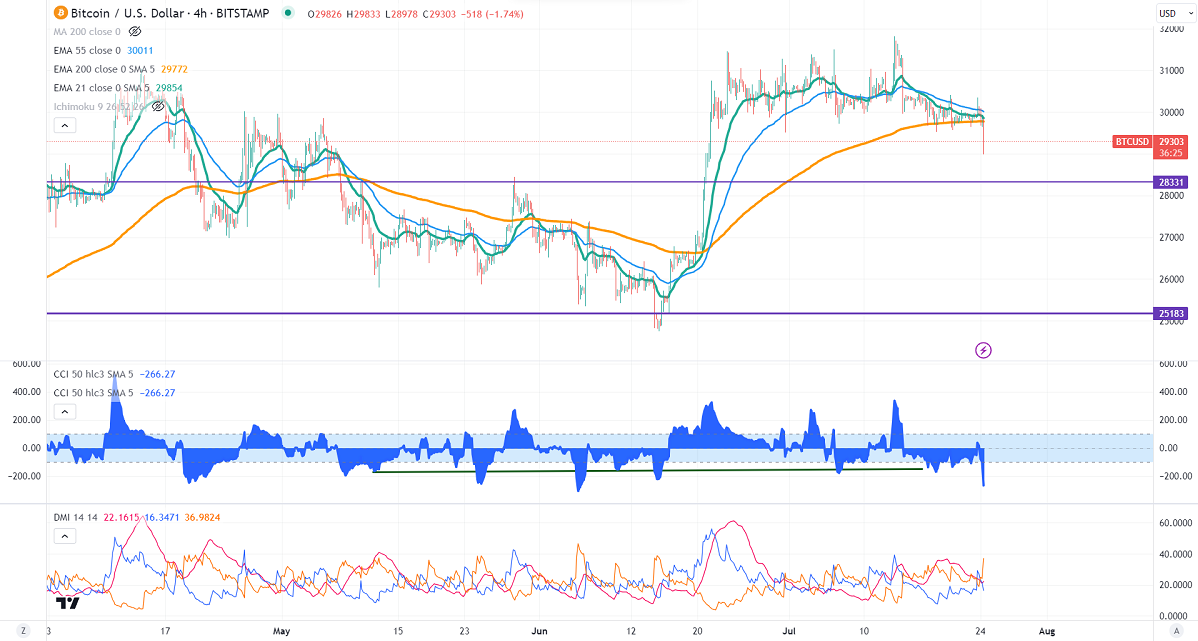The width and height of the screenshot is (1198, 641).
Task: Open the USD currency dropdown
Action: (x=1167, y=13)
